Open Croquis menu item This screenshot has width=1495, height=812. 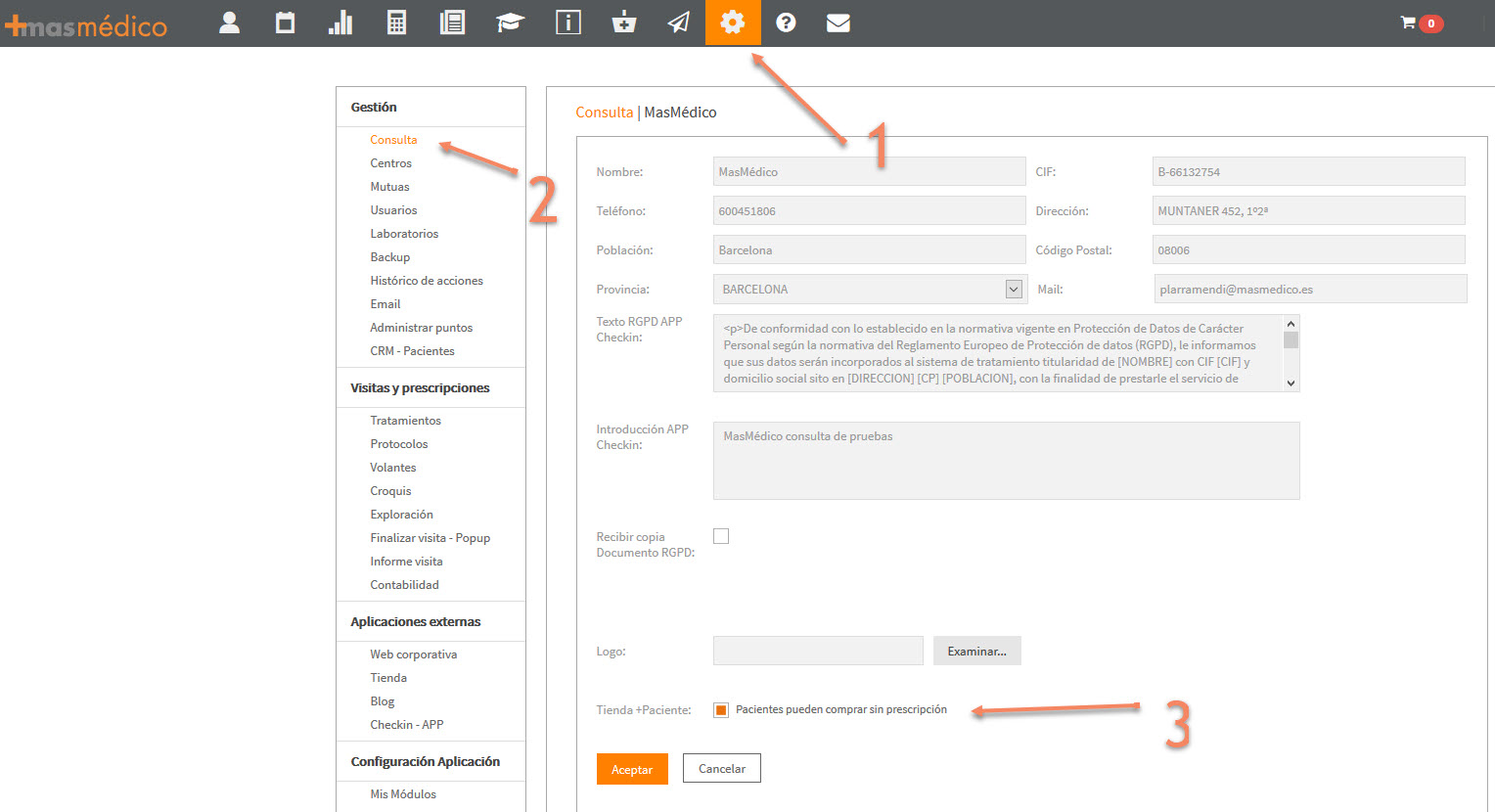pos(390,491)
